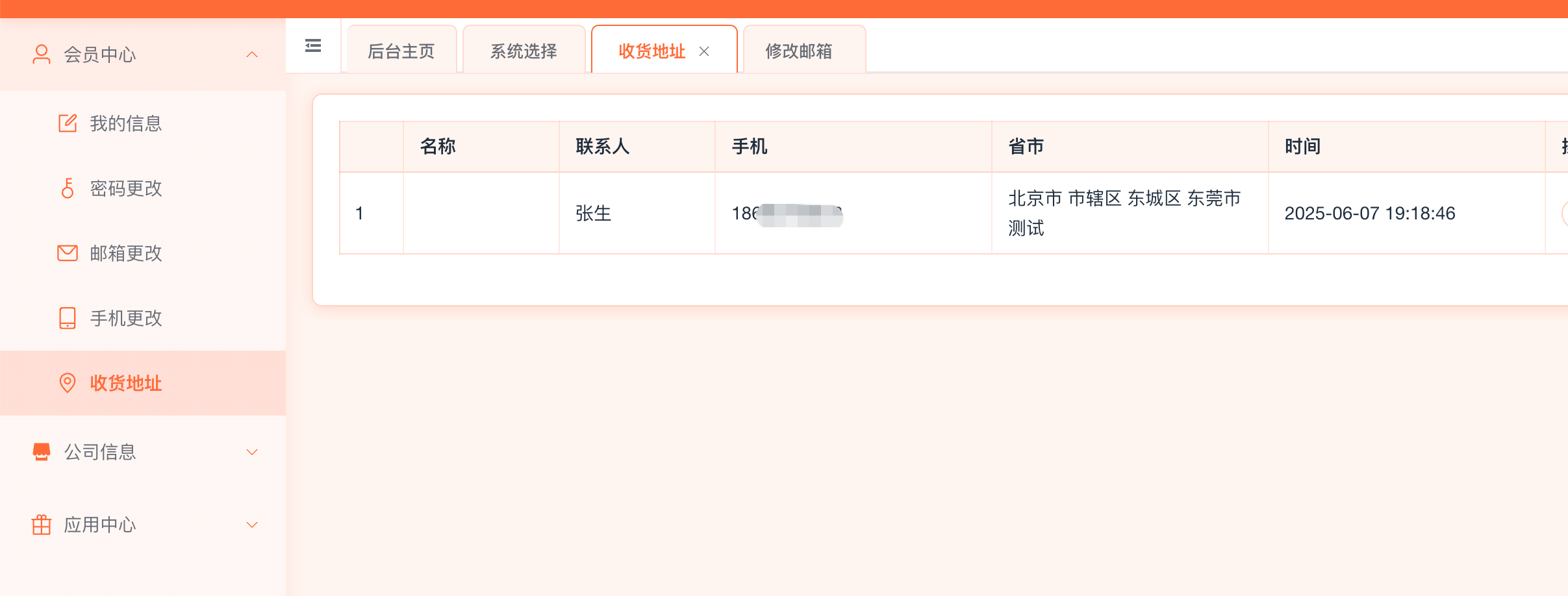Go to 手机更改 in the sidebar
This screenshot has width=1568, height=596.
[x=126, y=318]
